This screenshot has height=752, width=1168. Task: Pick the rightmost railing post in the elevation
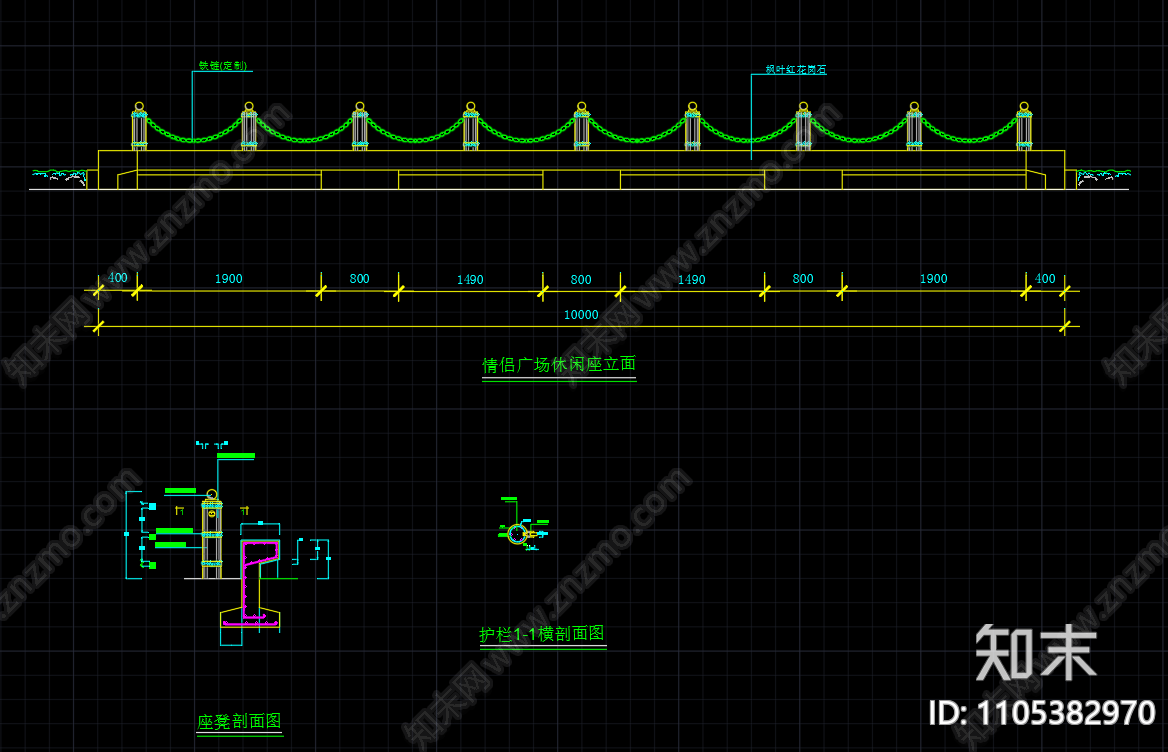[1023, 127]
